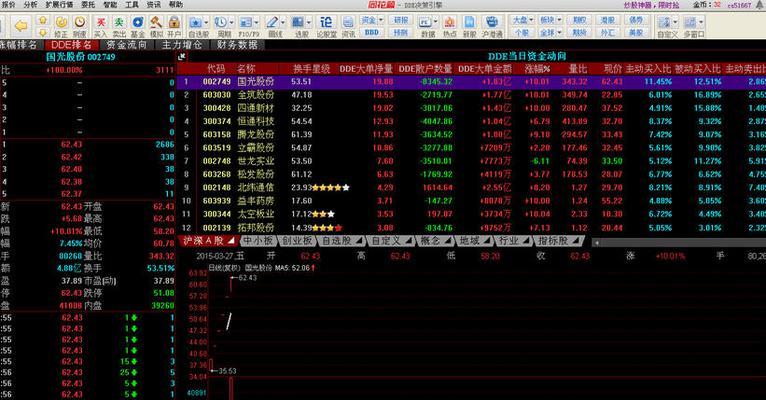Click the 自定义 layout icon

(664, 22)
